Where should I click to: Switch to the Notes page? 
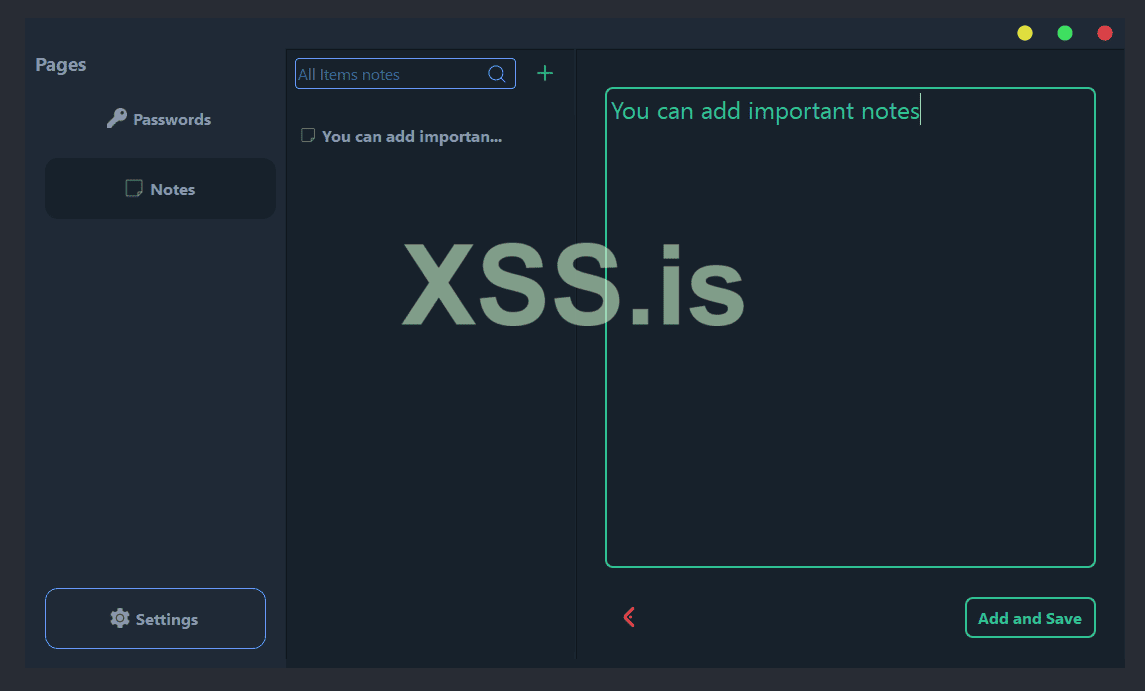click(160, 188)
